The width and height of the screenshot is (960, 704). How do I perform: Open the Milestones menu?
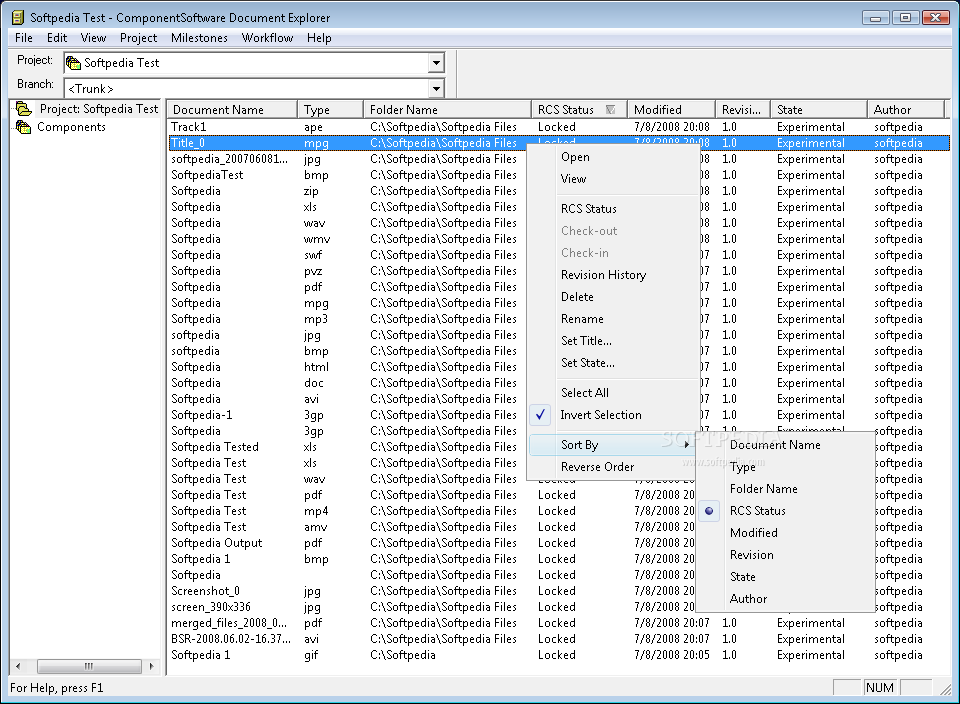(x=199, y=38)
